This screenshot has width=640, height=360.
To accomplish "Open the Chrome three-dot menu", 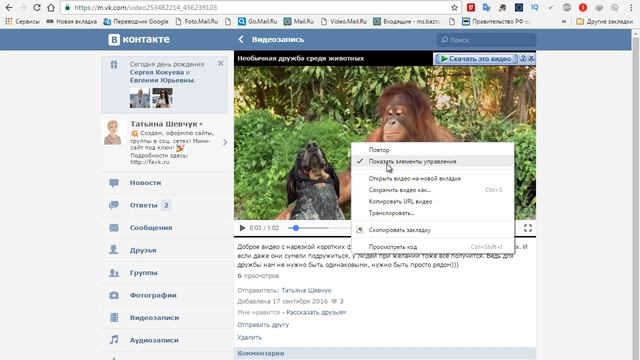I will (x=631, y=7).
